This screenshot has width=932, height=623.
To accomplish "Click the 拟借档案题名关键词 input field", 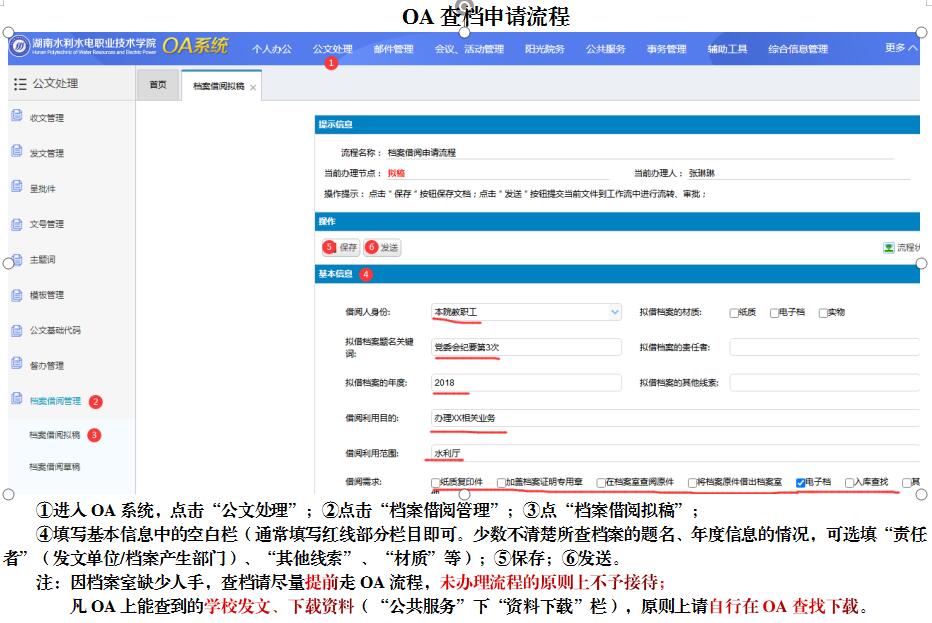I will [x=526, y=347].
